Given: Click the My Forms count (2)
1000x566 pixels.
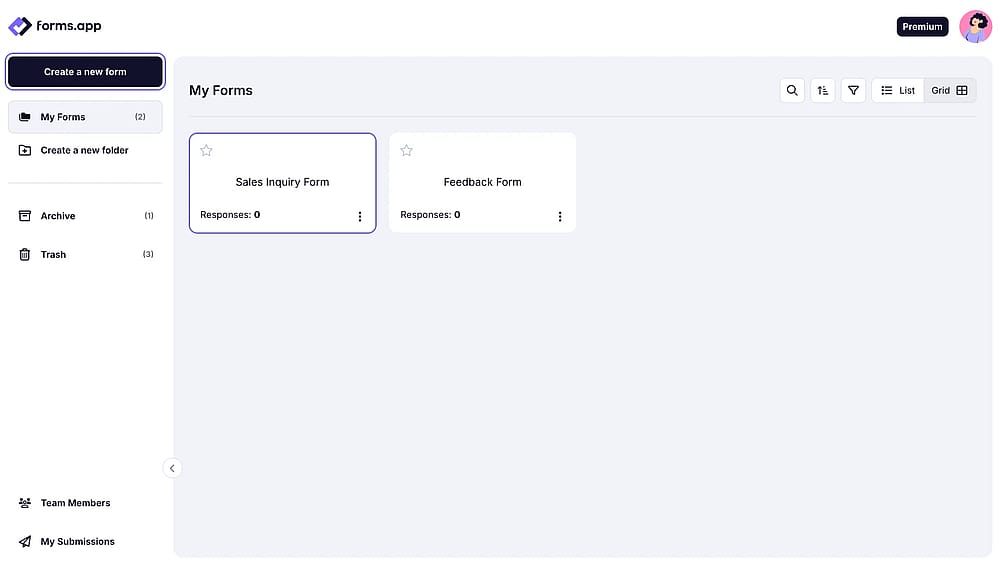Looking at the screenshot, I should (140, 117).
